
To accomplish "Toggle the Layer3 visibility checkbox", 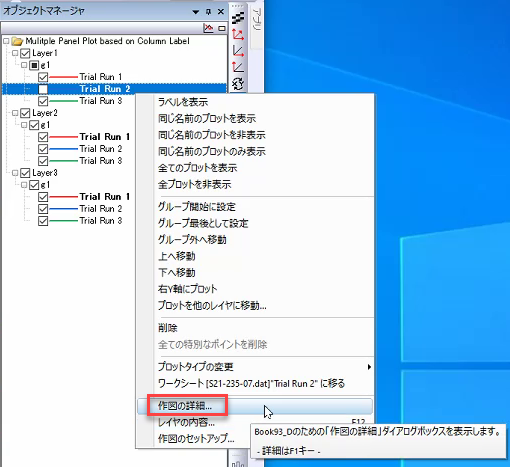I will pyautogui.click(x=25, y=173).
